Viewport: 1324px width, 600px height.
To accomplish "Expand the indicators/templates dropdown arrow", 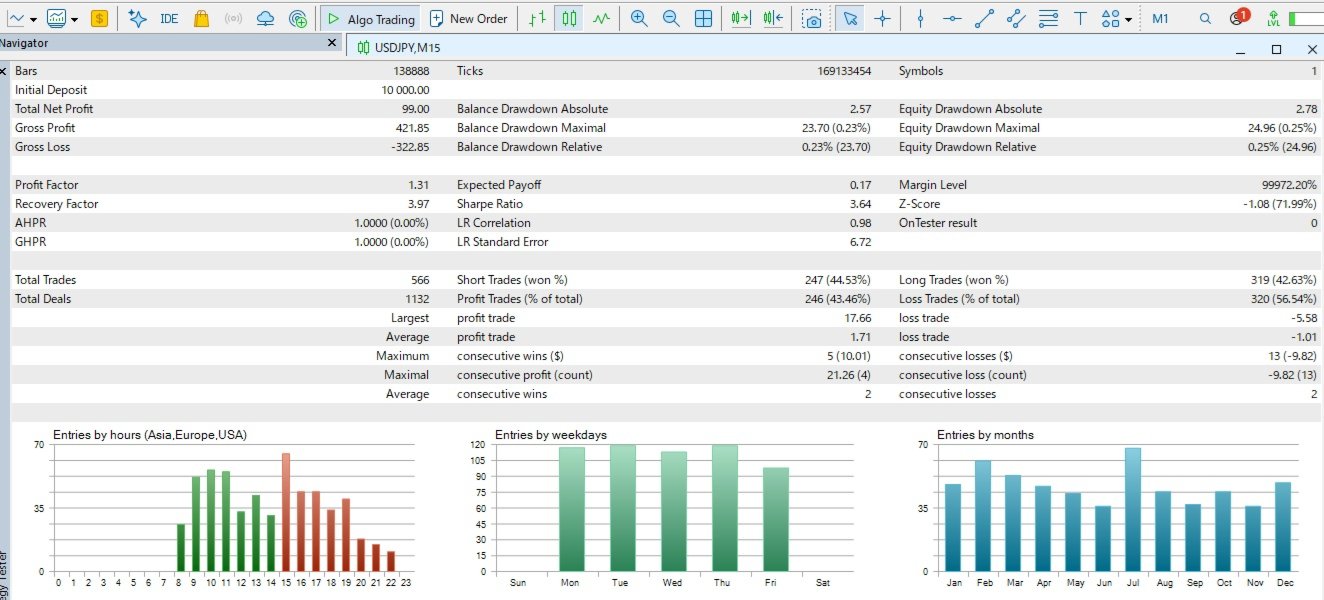I will (x=74, y=19).
